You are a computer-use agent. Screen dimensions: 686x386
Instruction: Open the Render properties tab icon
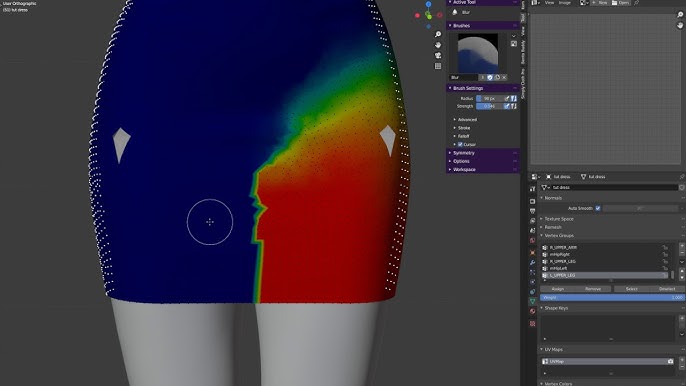[x=532, y=201]
